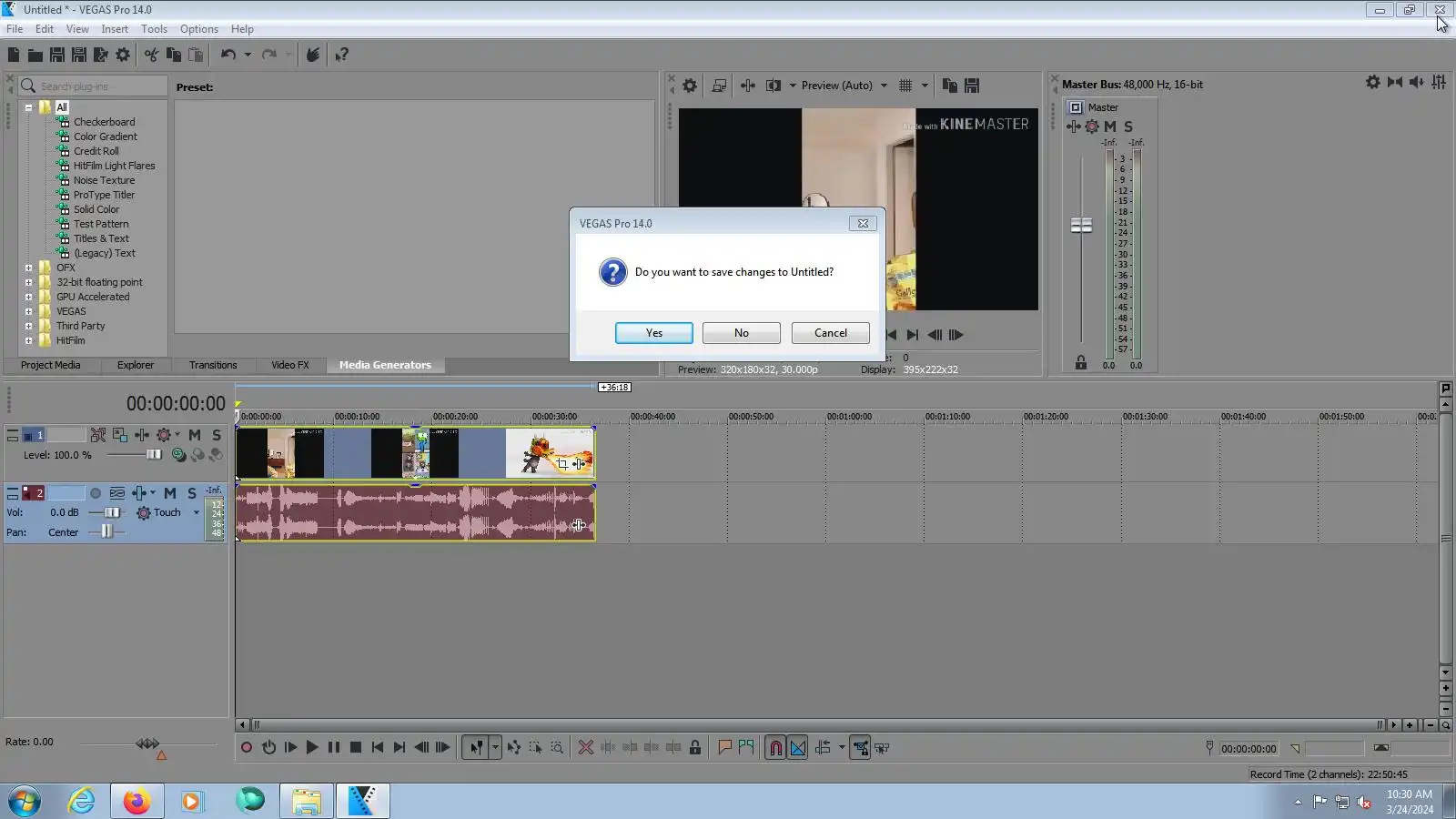This screenshot has width=1456, height=819.
Task: Click No in the save dialog
Action: tap(742, 333)
